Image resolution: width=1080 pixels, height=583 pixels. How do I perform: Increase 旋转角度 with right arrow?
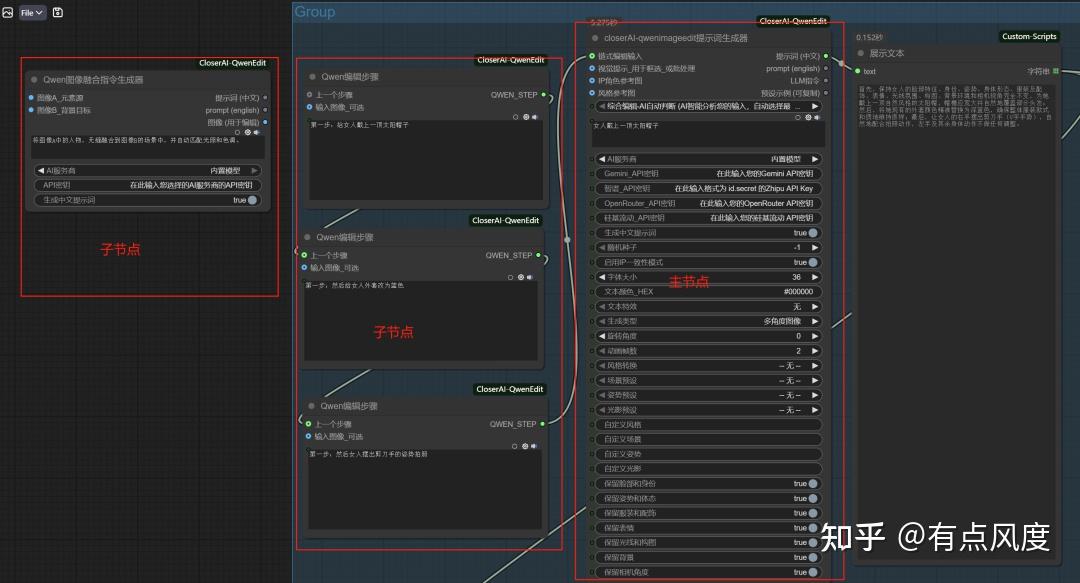[x=815, y=336]
